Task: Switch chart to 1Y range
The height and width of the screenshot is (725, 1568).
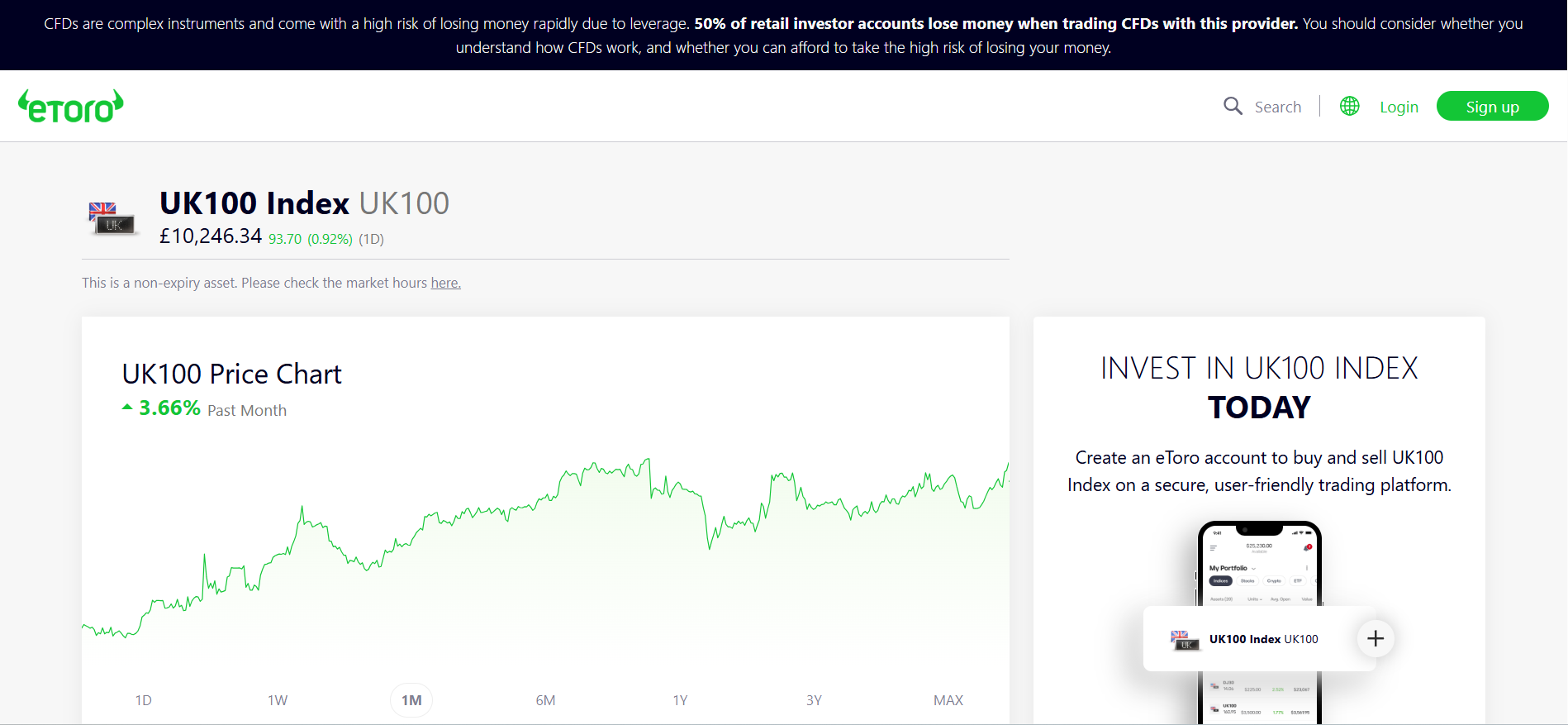Action: click(x=680, y=700)
